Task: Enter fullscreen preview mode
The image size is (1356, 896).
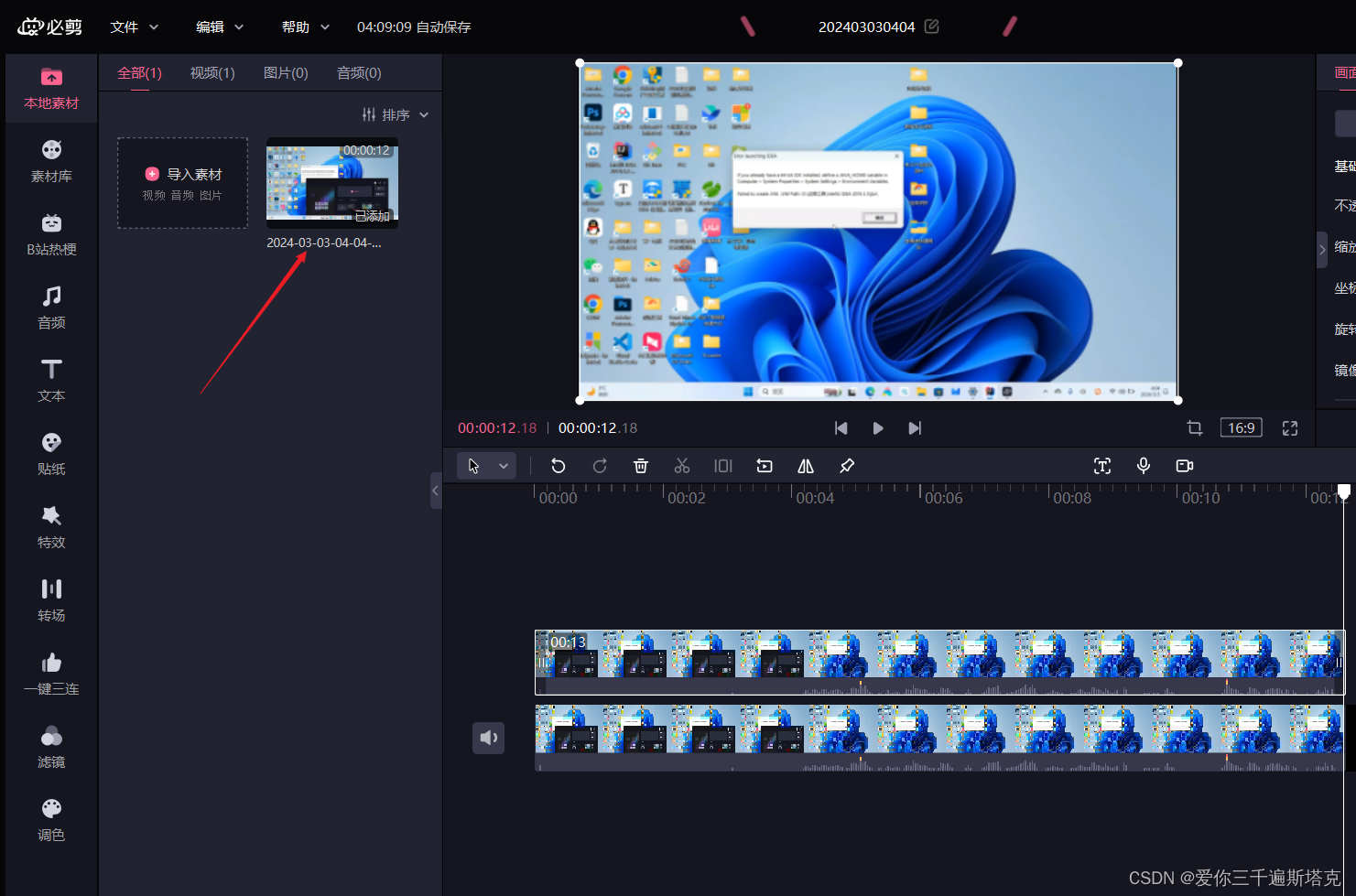Action: tap(1290, 428)
